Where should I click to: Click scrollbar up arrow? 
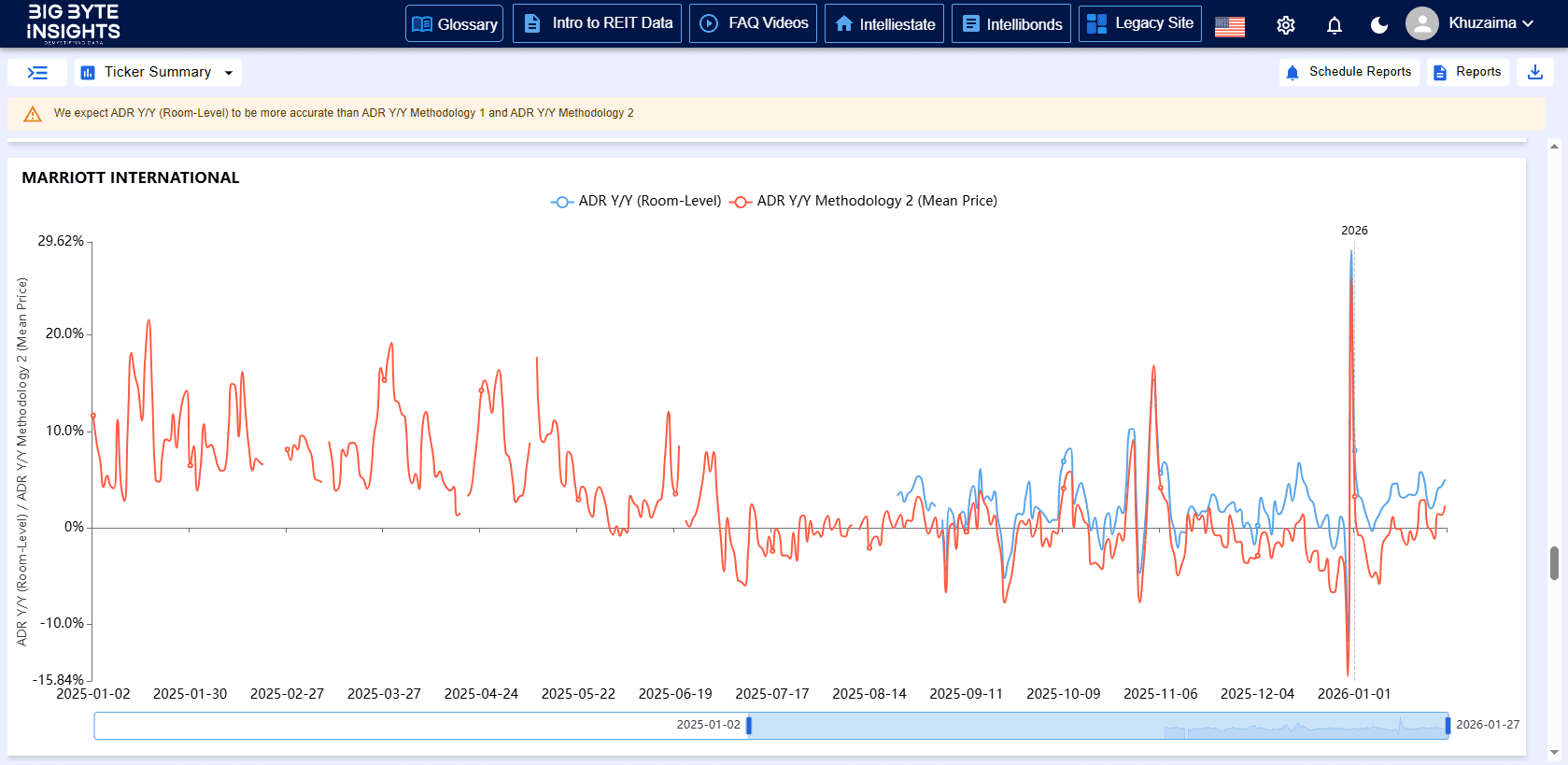click(1554, 146)
